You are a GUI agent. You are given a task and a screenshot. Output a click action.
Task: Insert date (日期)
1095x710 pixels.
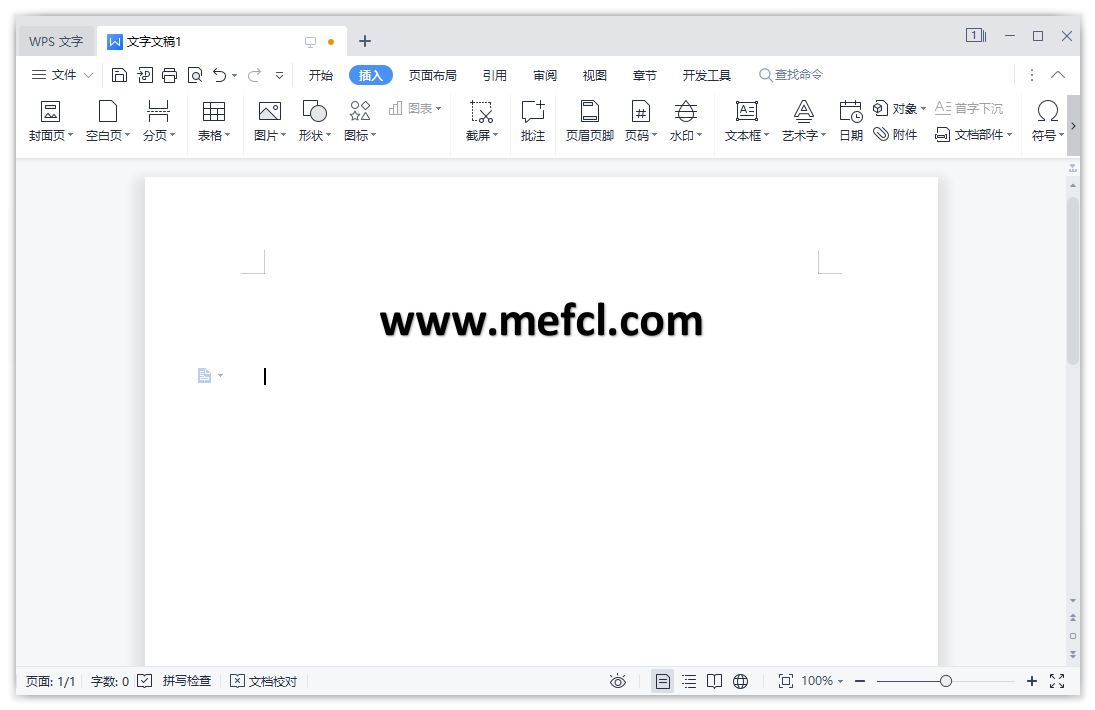tap(851, 121)
